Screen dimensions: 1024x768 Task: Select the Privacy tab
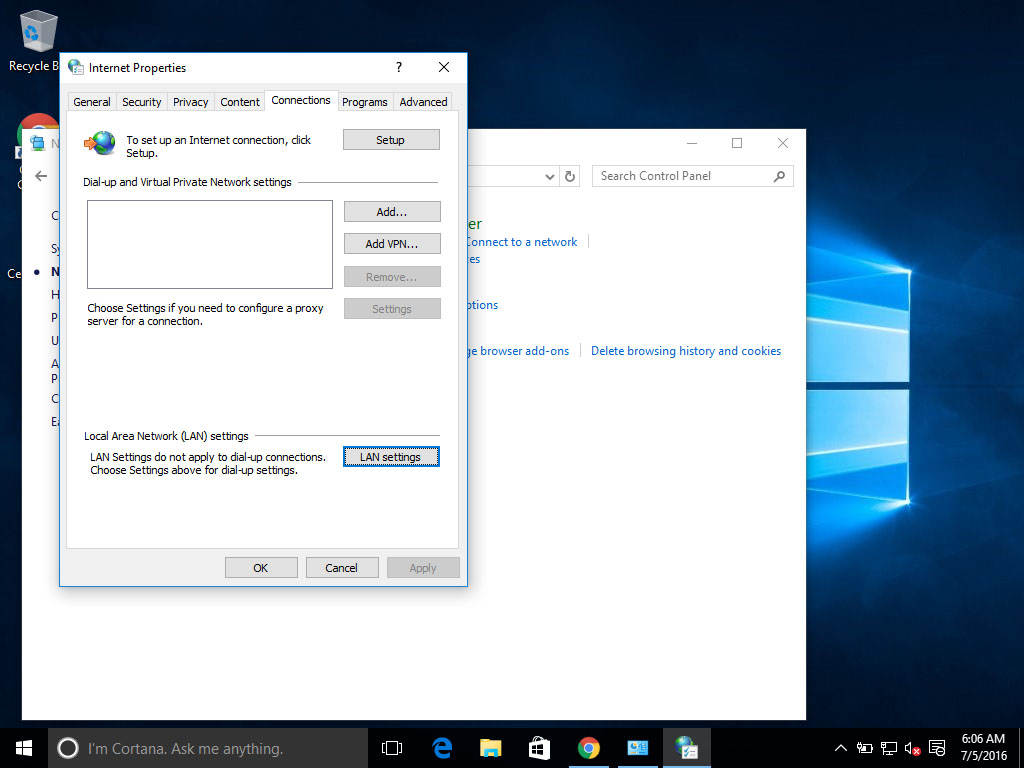[x=190, y=102]
